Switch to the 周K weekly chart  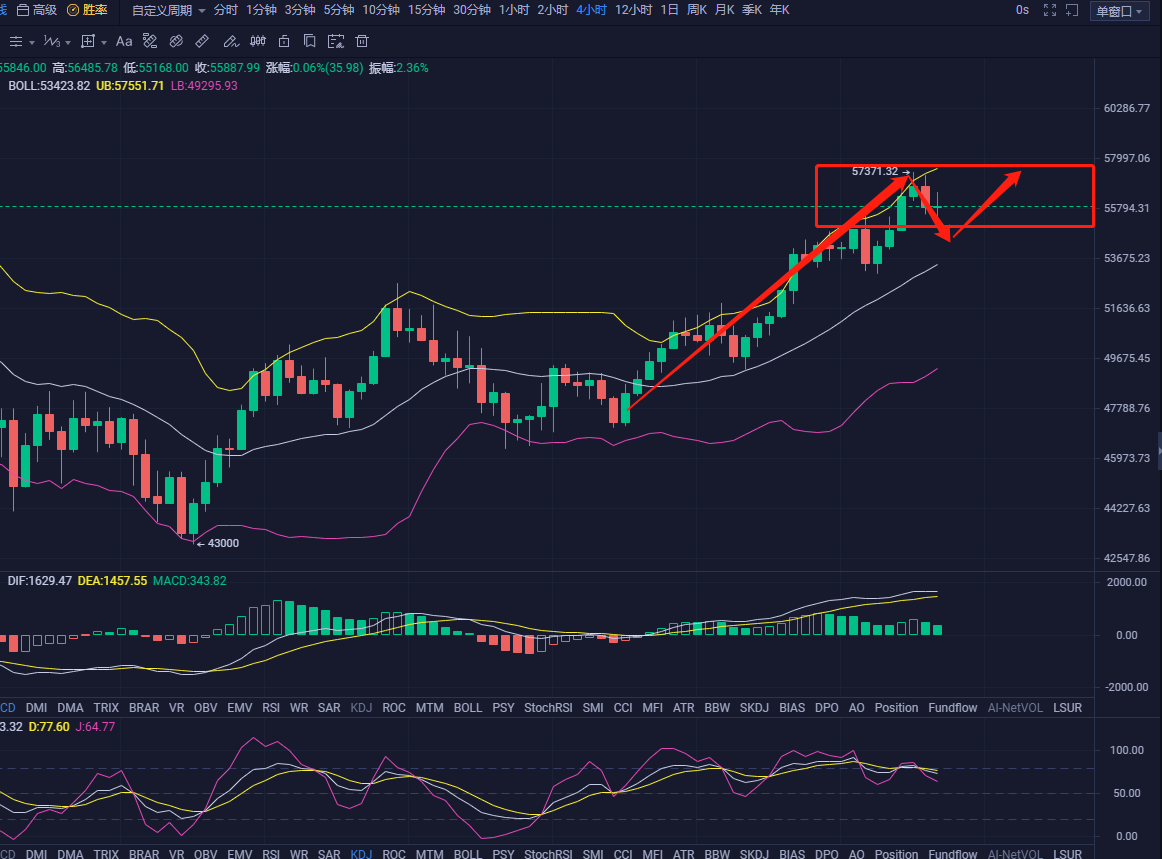tap(697, 10)
